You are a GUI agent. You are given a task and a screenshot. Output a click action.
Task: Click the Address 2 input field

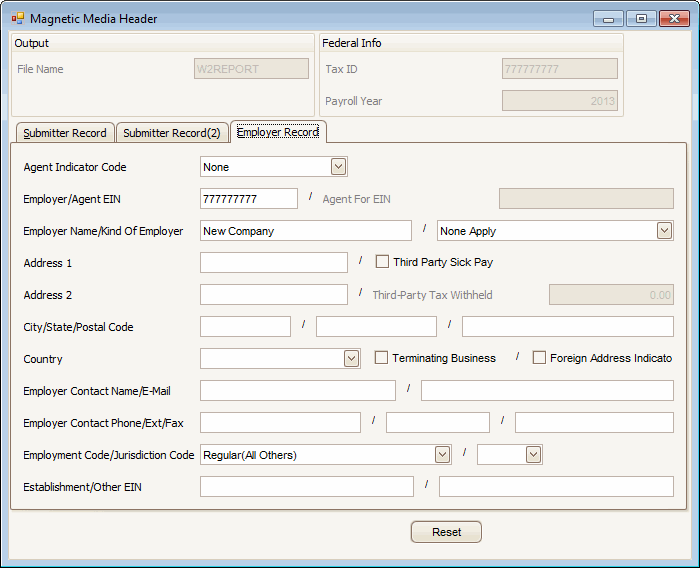[x=274, y=295]
